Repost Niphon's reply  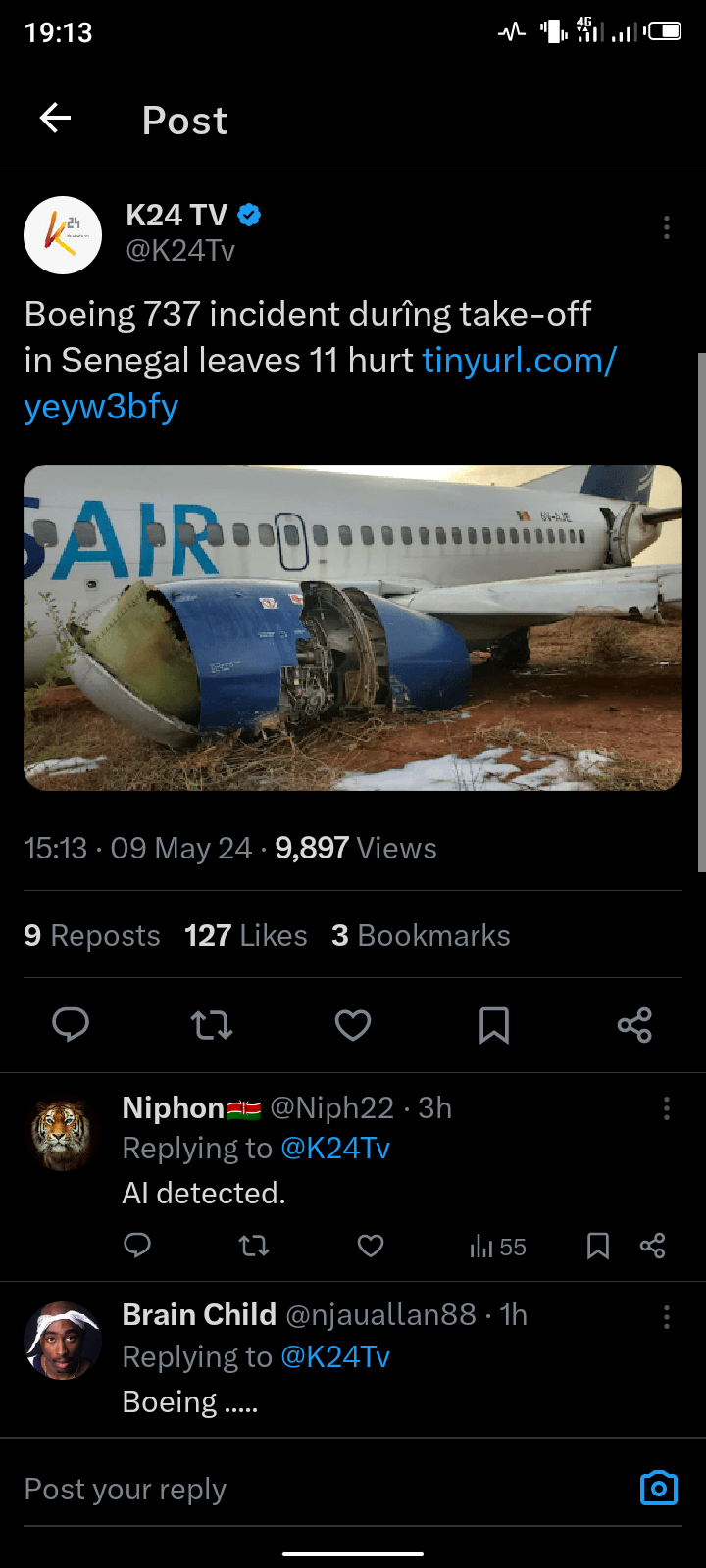(x=254, y=1246)
